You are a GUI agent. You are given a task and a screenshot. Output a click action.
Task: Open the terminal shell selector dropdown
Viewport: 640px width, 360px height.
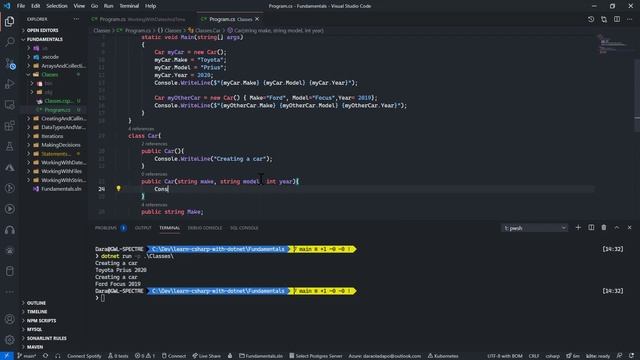point(534,228)
